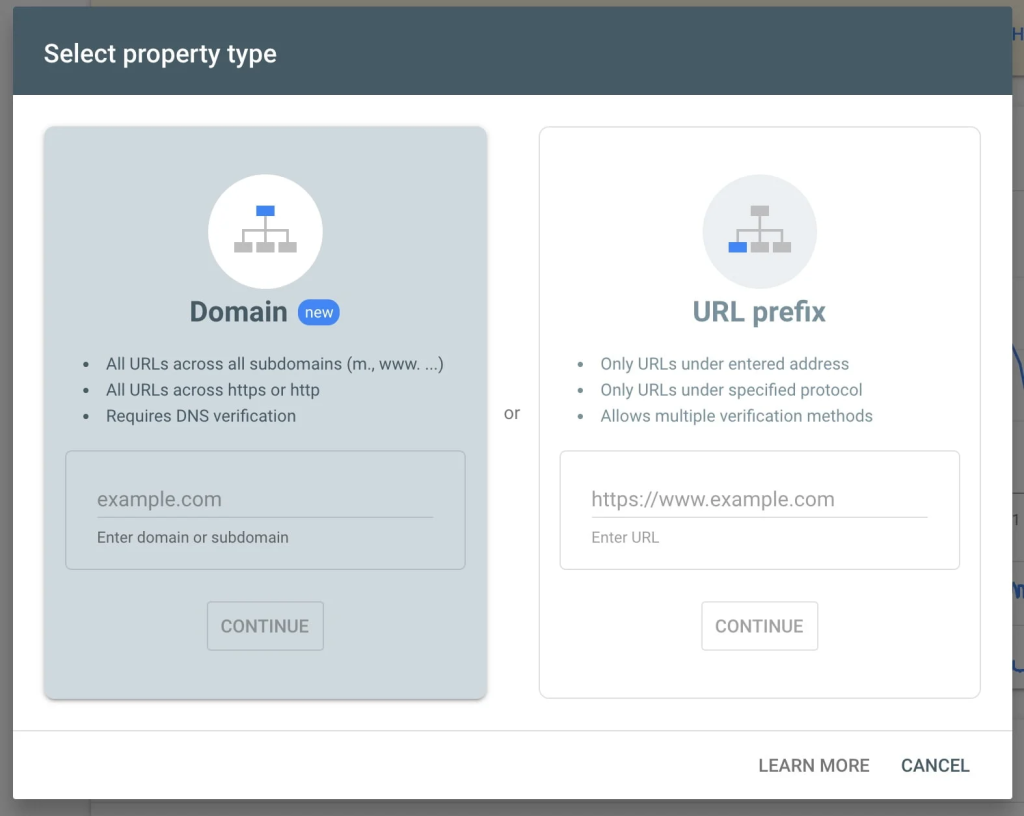Select the highlighted subdomain node in Domain graphic
Screen dimensions: 1024x816
265,210
